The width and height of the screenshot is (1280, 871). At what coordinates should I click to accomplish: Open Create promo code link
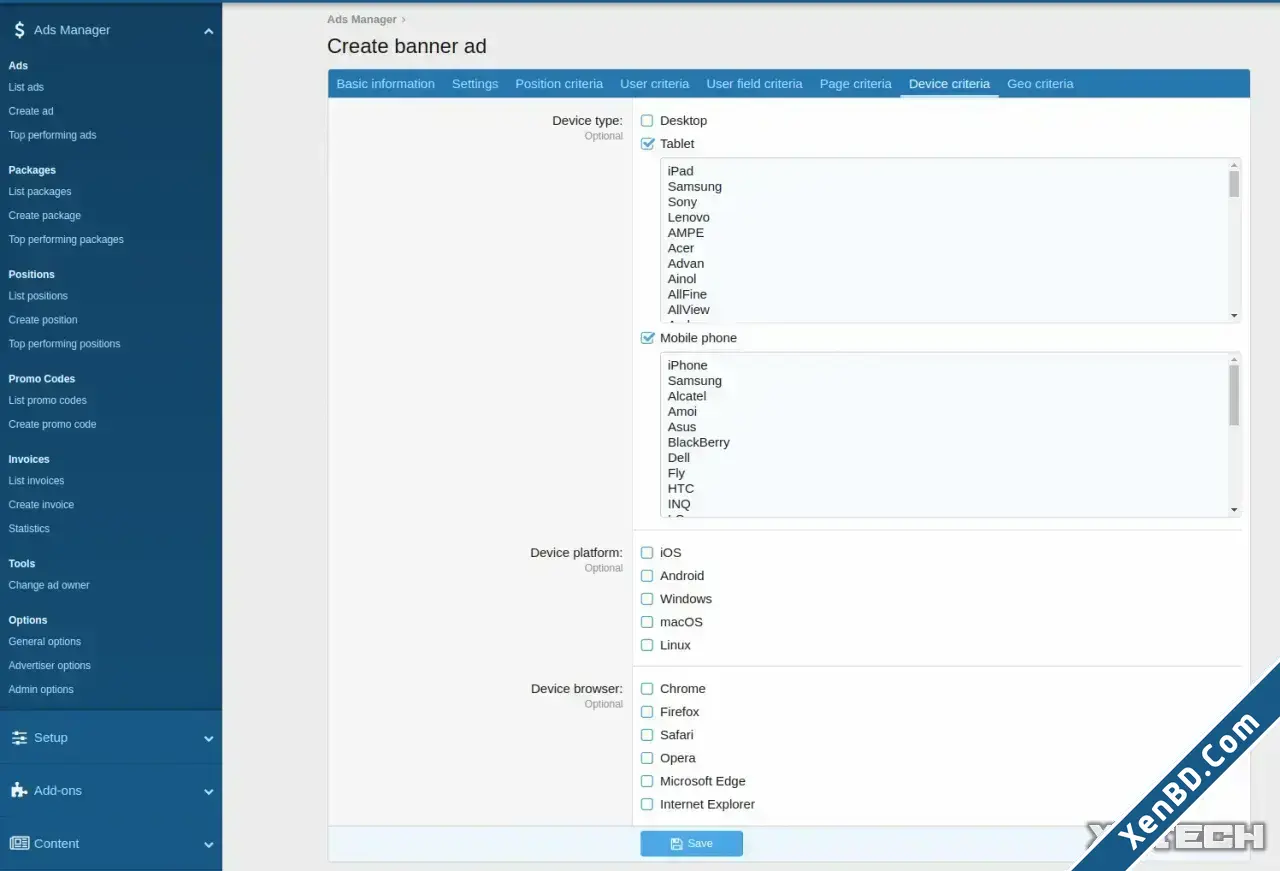pyautogui.click(x=52, y=424)
